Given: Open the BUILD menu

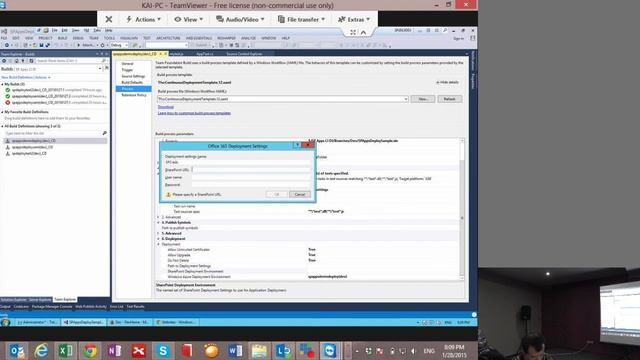Looking at the screenshot, I should (62, 38).
